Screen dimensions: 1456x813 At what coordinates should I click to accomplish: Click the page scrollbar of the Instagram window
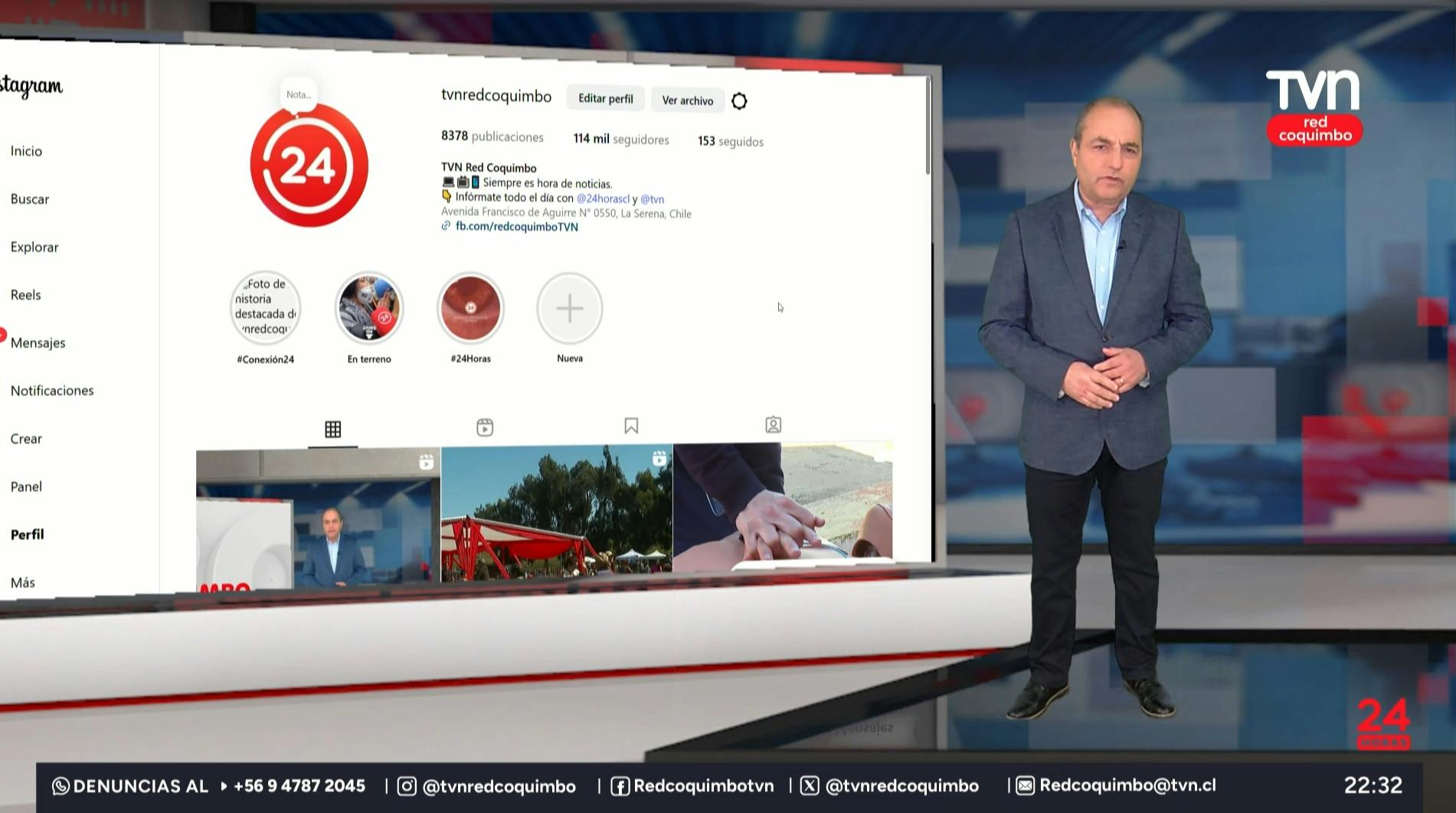click(928, 125)
